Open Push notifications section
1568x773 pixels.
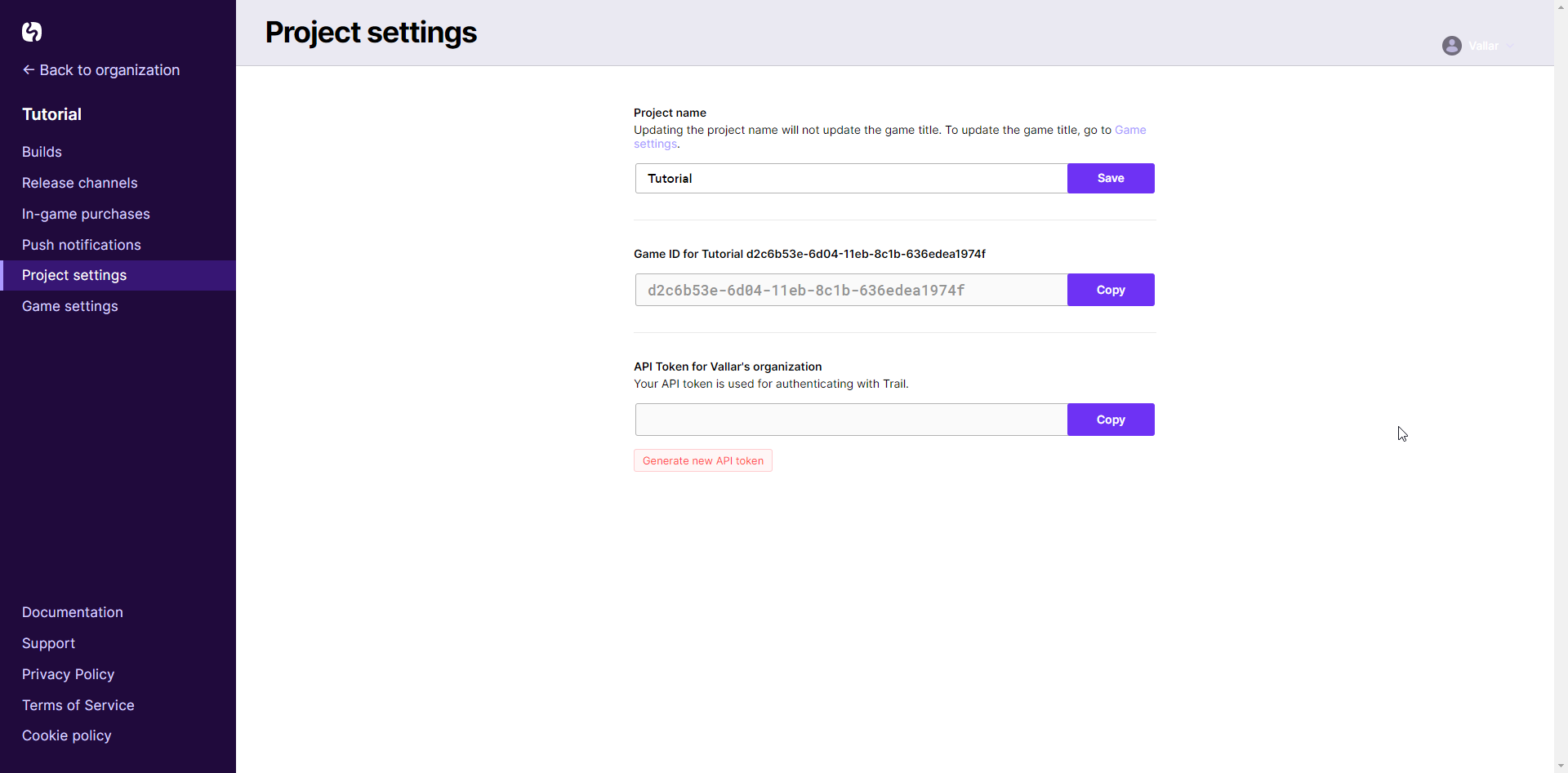coord(82,245)
